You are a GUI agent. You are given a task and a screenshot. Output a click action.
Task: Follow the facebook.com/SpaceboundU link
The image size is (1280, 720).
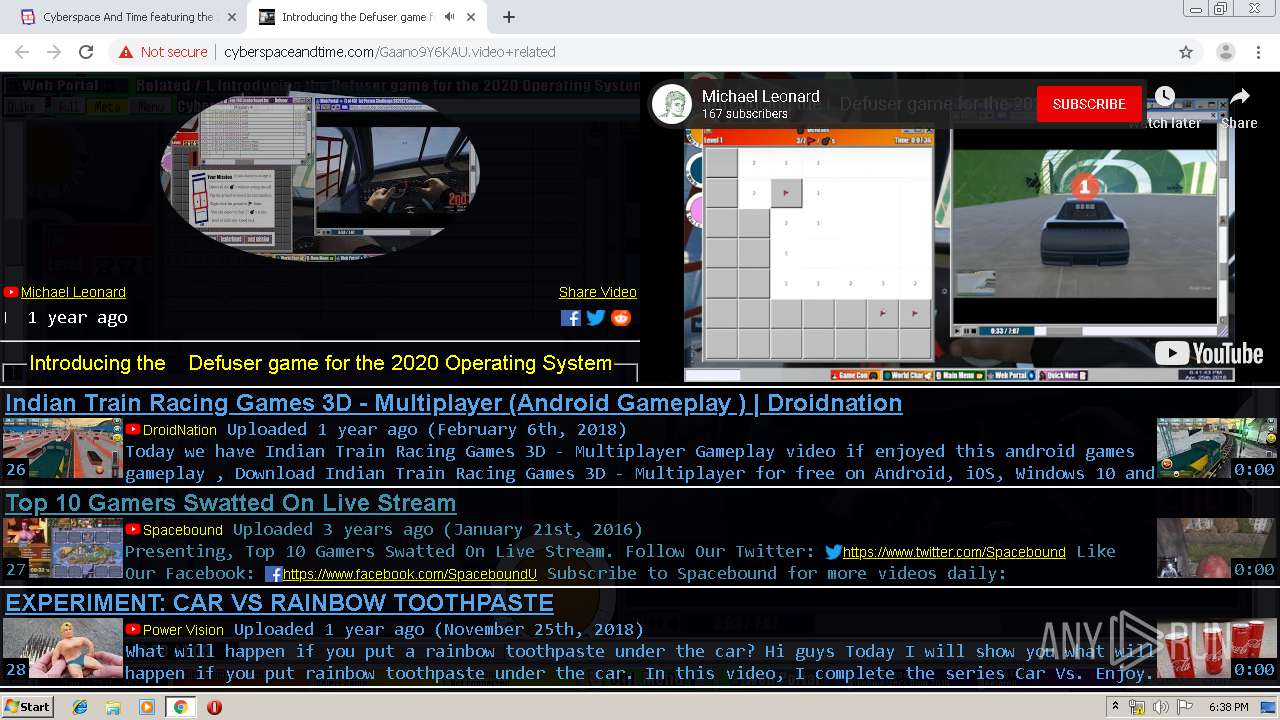pyautogui.click(x=410, y=574)
